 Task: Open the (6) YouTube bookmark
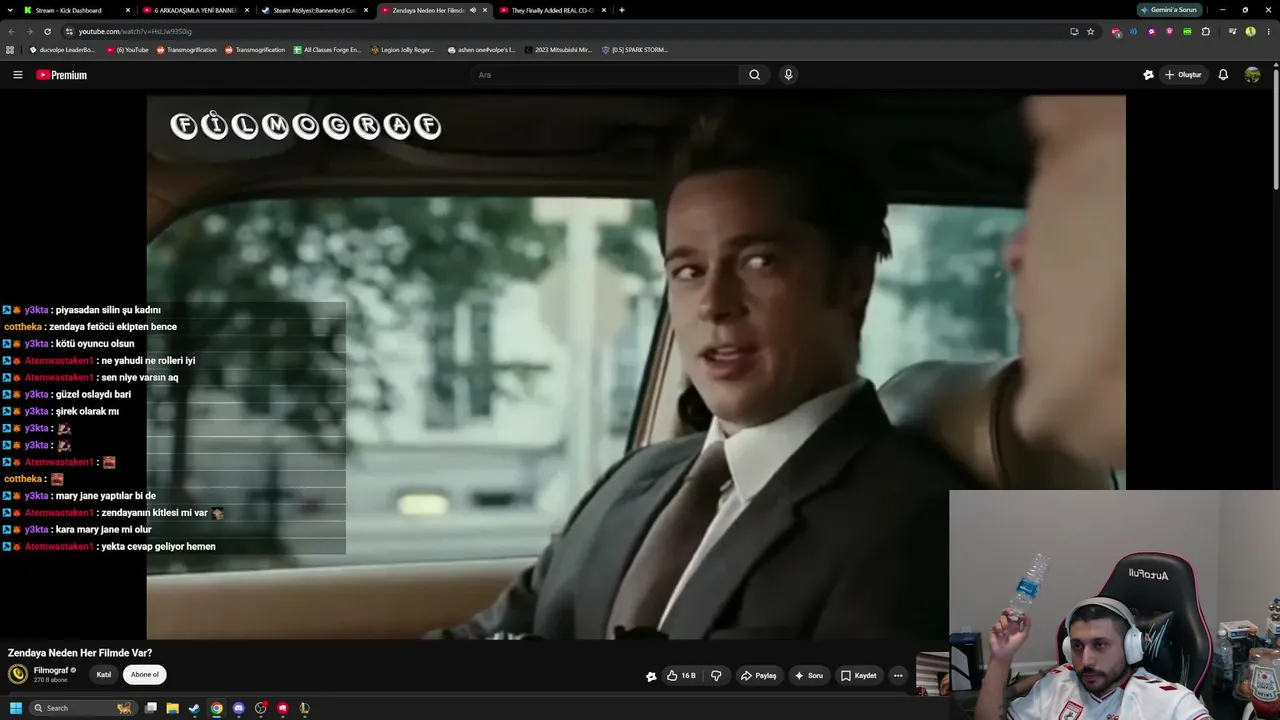[x=127, y=50]
